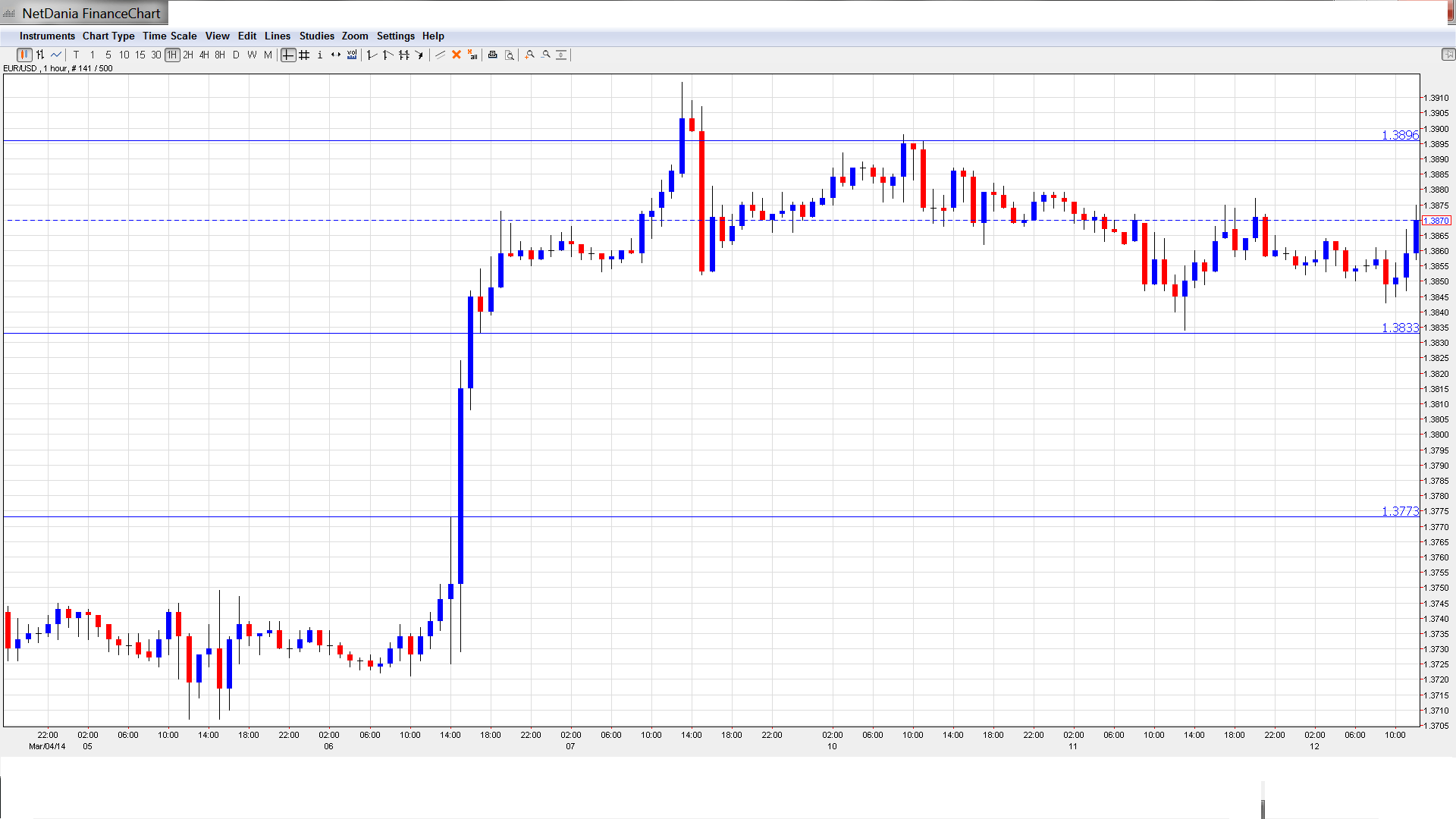Toggle the chart grid icon
1456x819 pixels.
point(304,55)
